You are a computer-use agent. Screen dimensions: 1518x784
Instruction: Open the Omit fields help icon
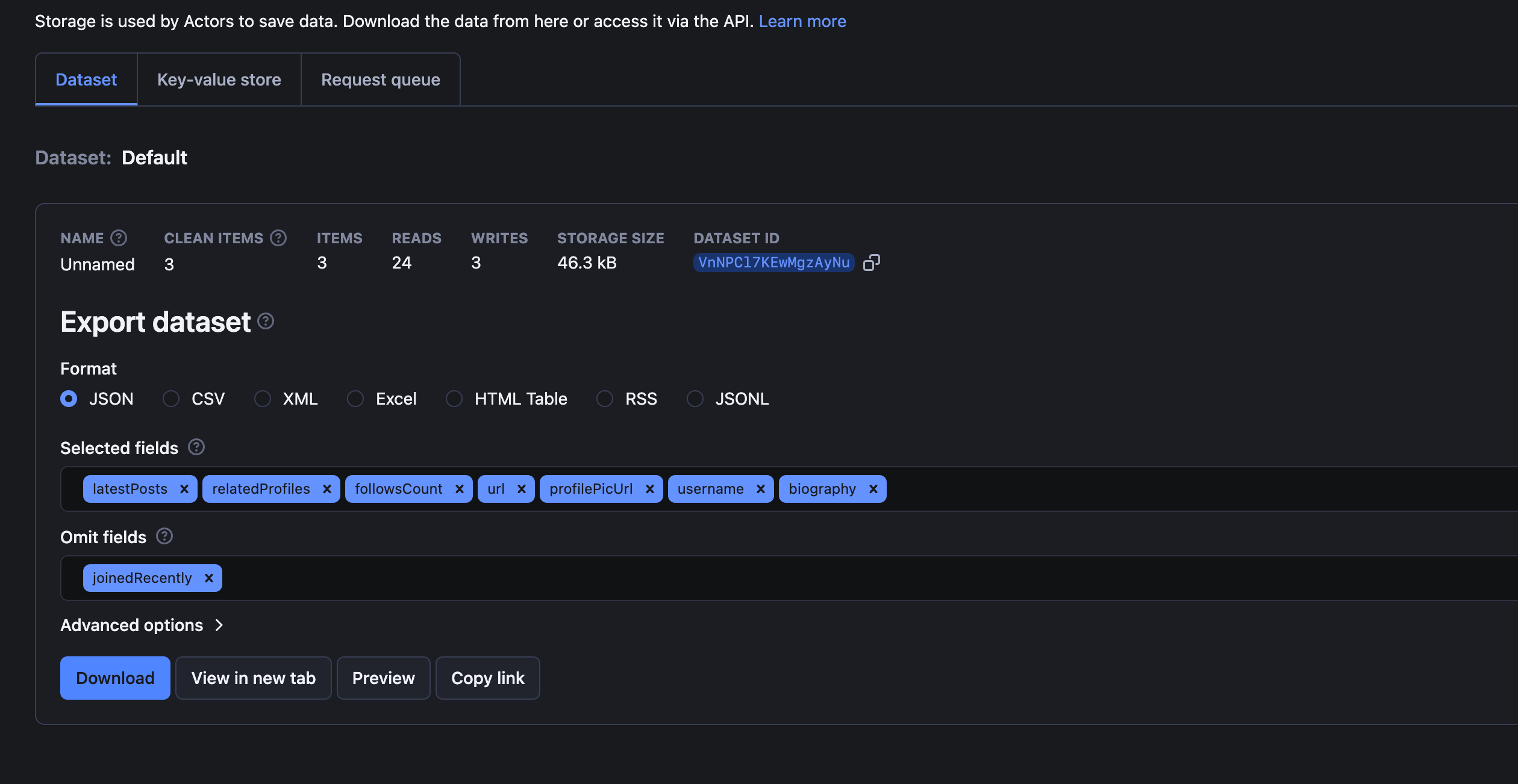pyautogui.click(x=164, y=536)
